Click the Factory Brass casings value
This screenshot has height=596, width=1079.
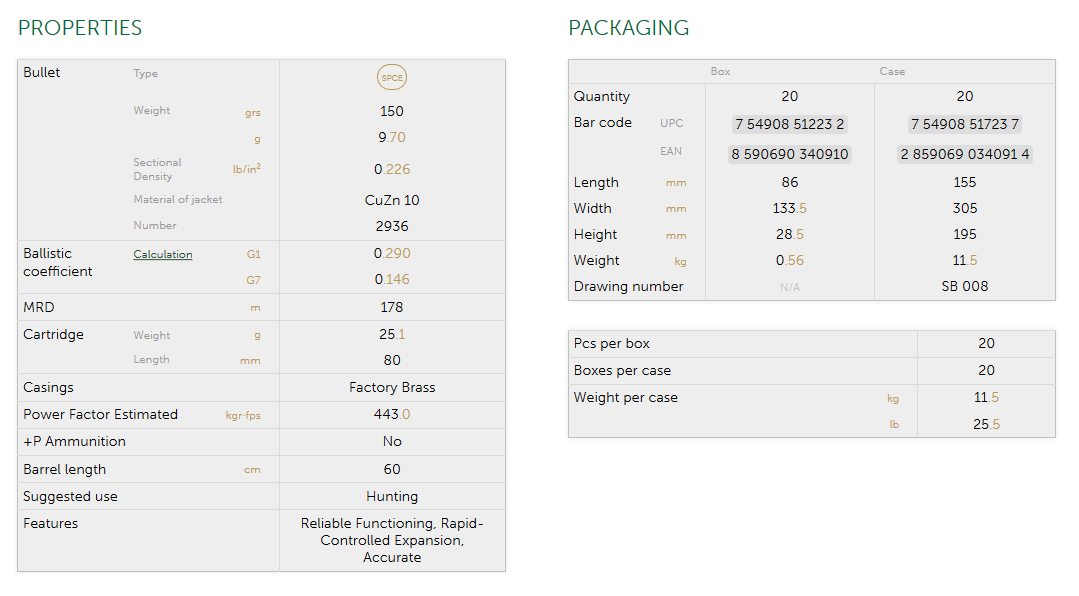click(392, 388)
